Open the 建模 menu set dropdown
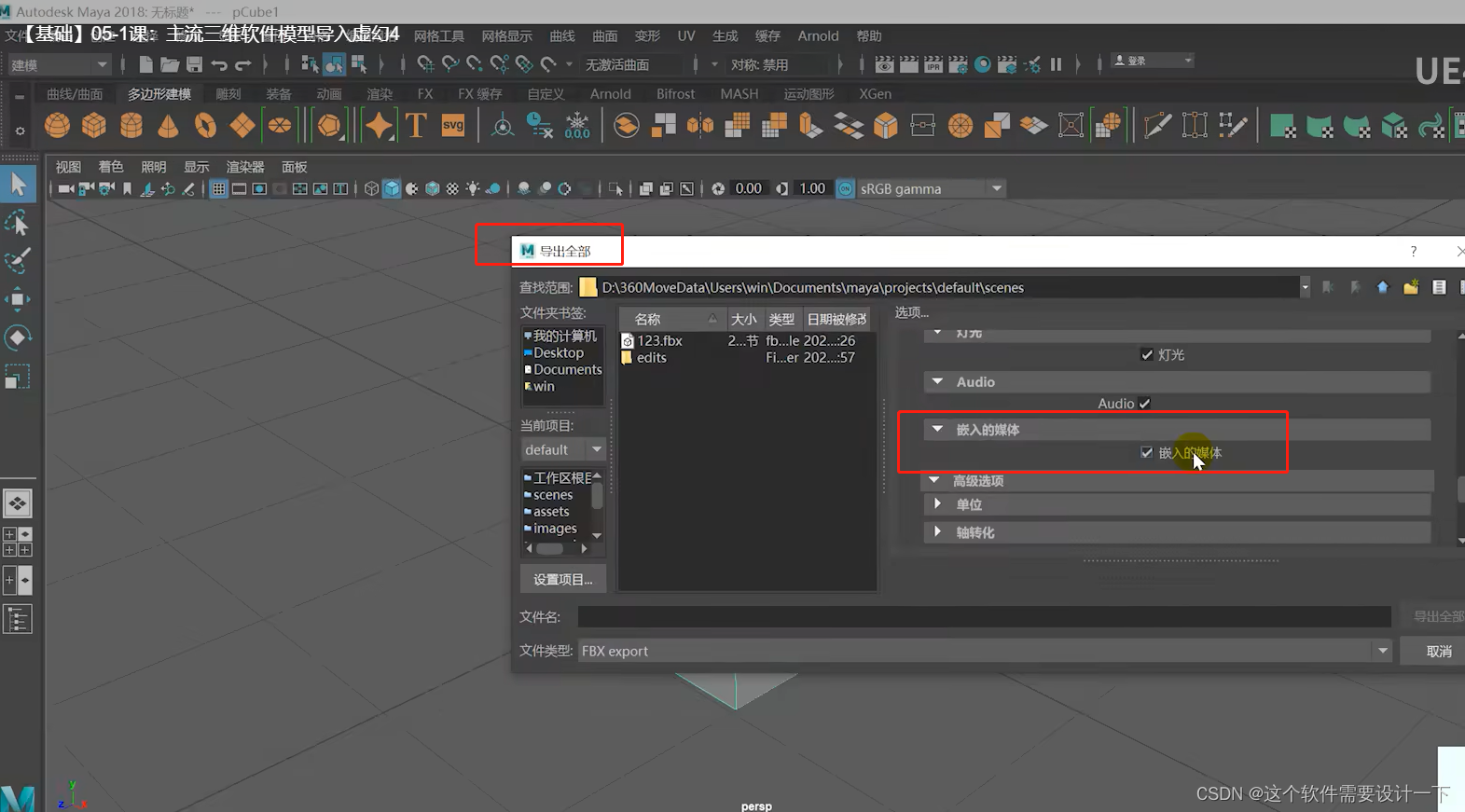 pyautogui.click(x=60, y=64)
